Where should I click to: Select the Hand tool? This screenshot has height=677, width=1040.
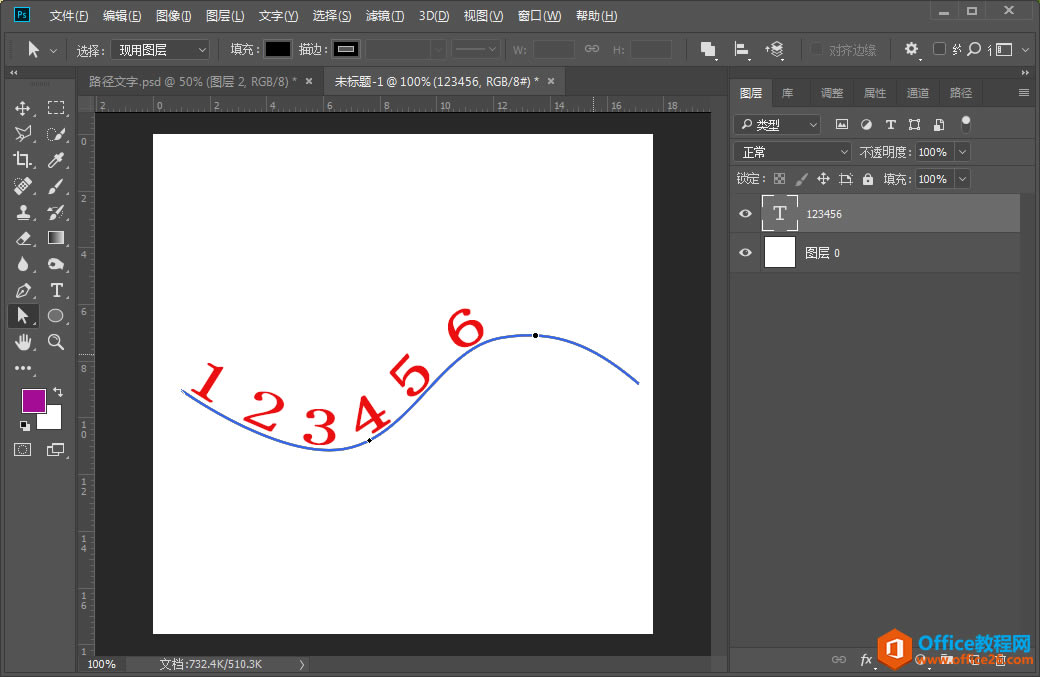point(23,342)
